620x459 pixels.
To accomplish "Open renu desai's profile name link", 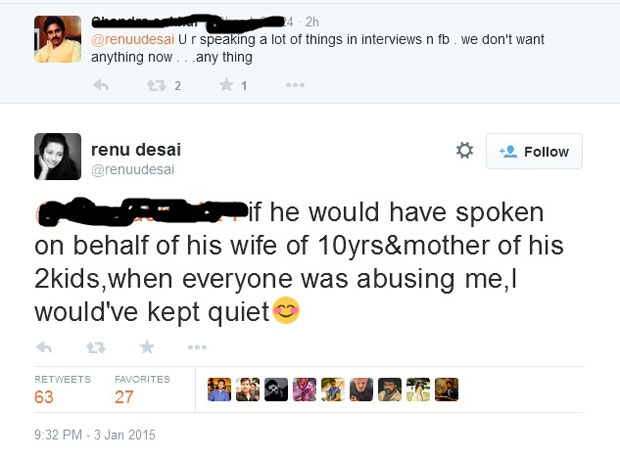I will coord(137,149).
